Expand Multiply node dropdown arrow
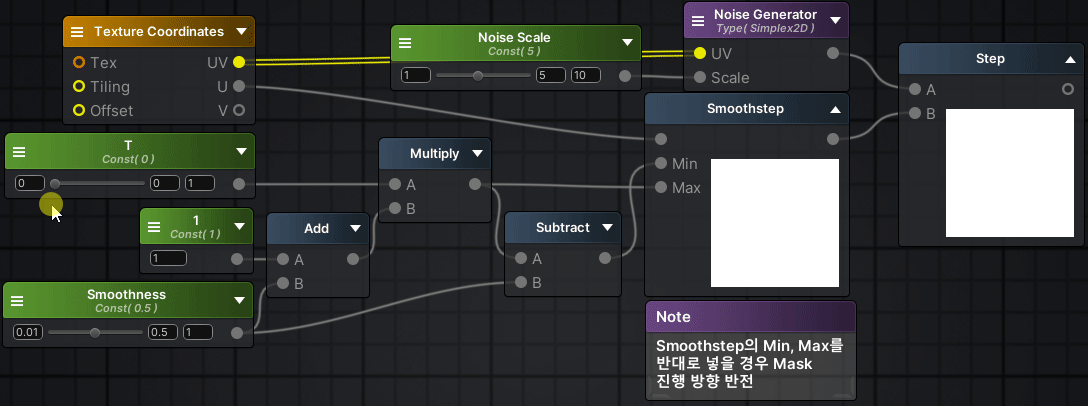This screenshot has height=406, width=1088. (477, 153)
